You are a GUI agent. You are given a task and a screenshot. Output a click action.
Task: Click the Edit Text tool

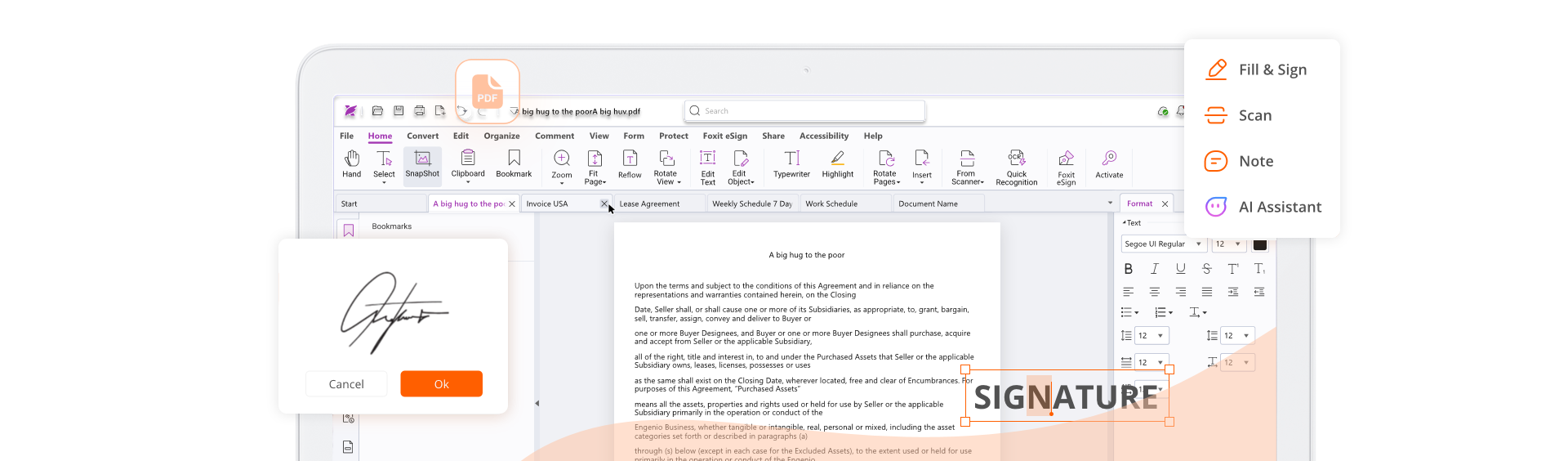[707, 167]
